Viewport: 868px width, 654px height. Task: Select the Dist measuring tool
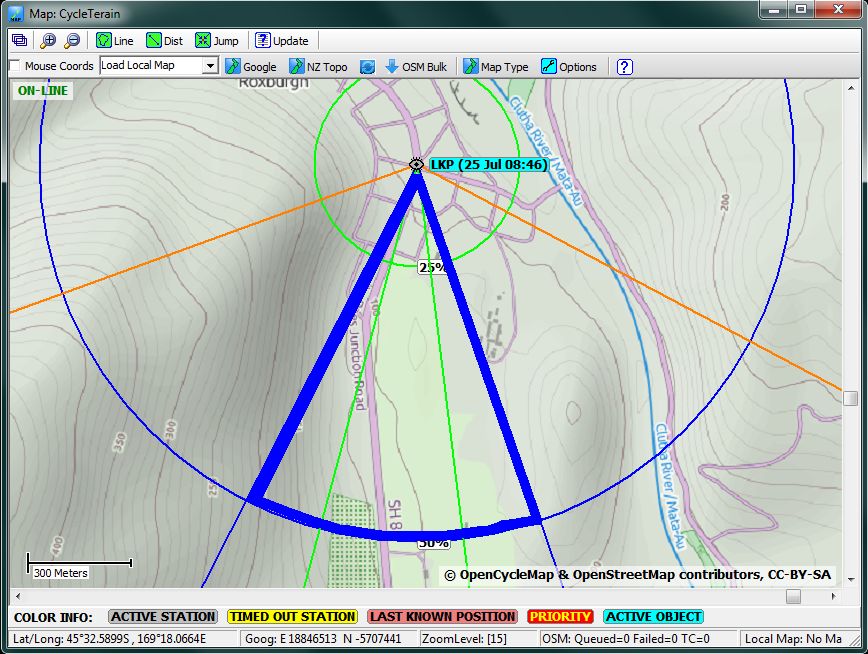click(x=164, y=40)
